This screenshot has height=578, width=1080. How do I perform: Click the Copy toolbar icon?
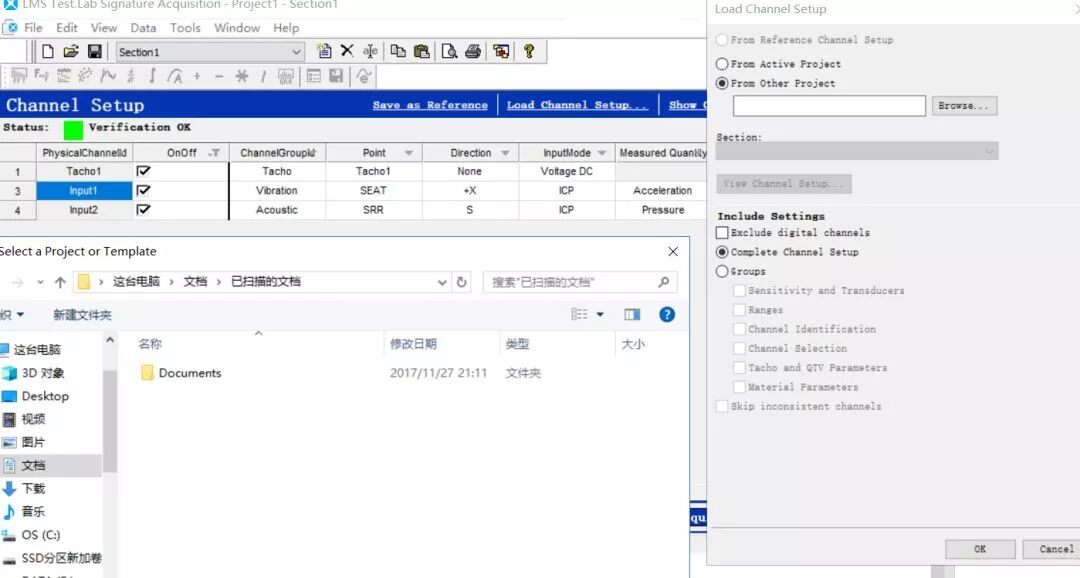(x=398, y=51)
